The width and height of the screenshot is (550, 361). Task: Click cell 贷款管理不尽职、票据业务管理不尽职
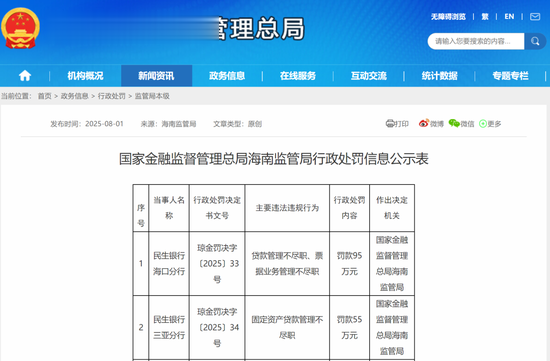(x=287, y=263)
